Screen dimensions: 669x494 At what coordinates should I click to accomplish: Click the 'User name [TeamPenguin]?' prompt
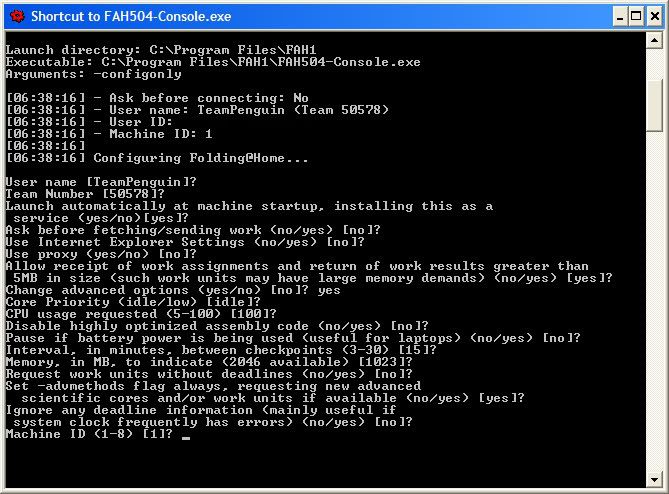(101, 182)
